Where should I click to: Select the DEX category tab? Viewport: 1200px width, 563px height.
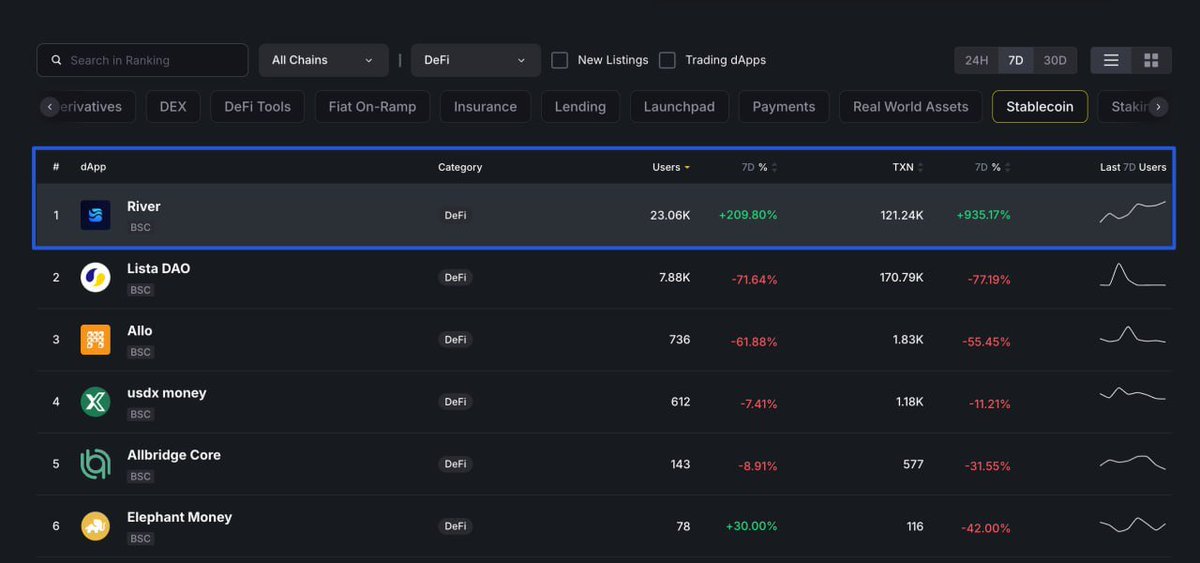[173, 107]
